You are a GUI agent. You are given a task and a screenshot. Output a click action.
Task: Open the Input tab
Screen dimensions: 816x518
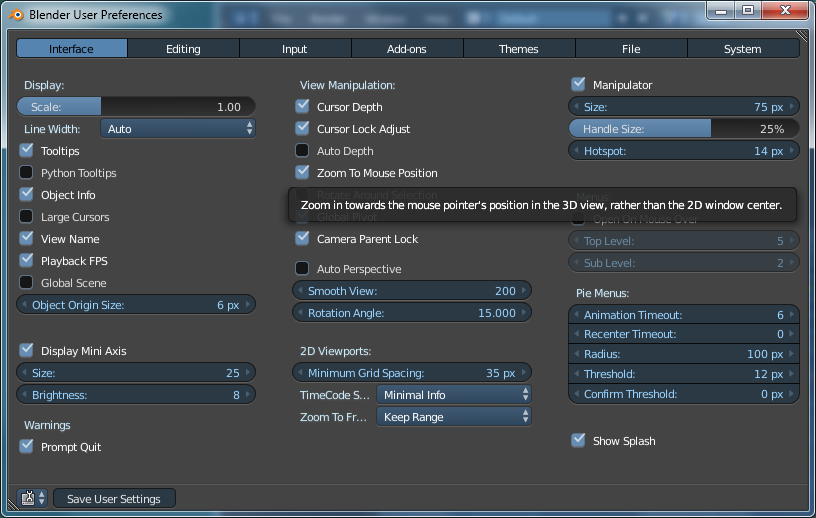point(295,49)
